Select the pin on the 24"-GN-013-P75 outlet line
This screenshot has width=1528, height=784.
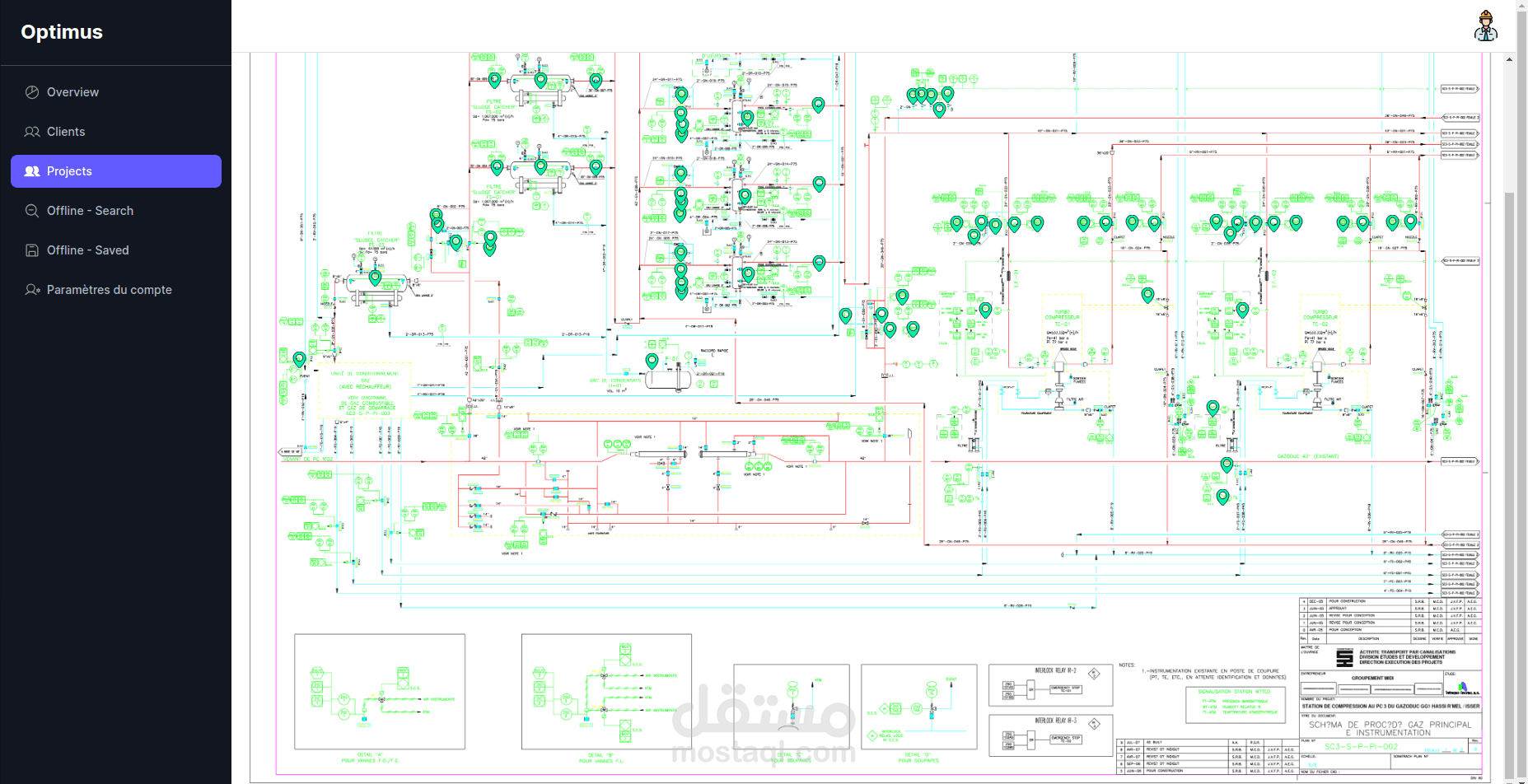819,263
